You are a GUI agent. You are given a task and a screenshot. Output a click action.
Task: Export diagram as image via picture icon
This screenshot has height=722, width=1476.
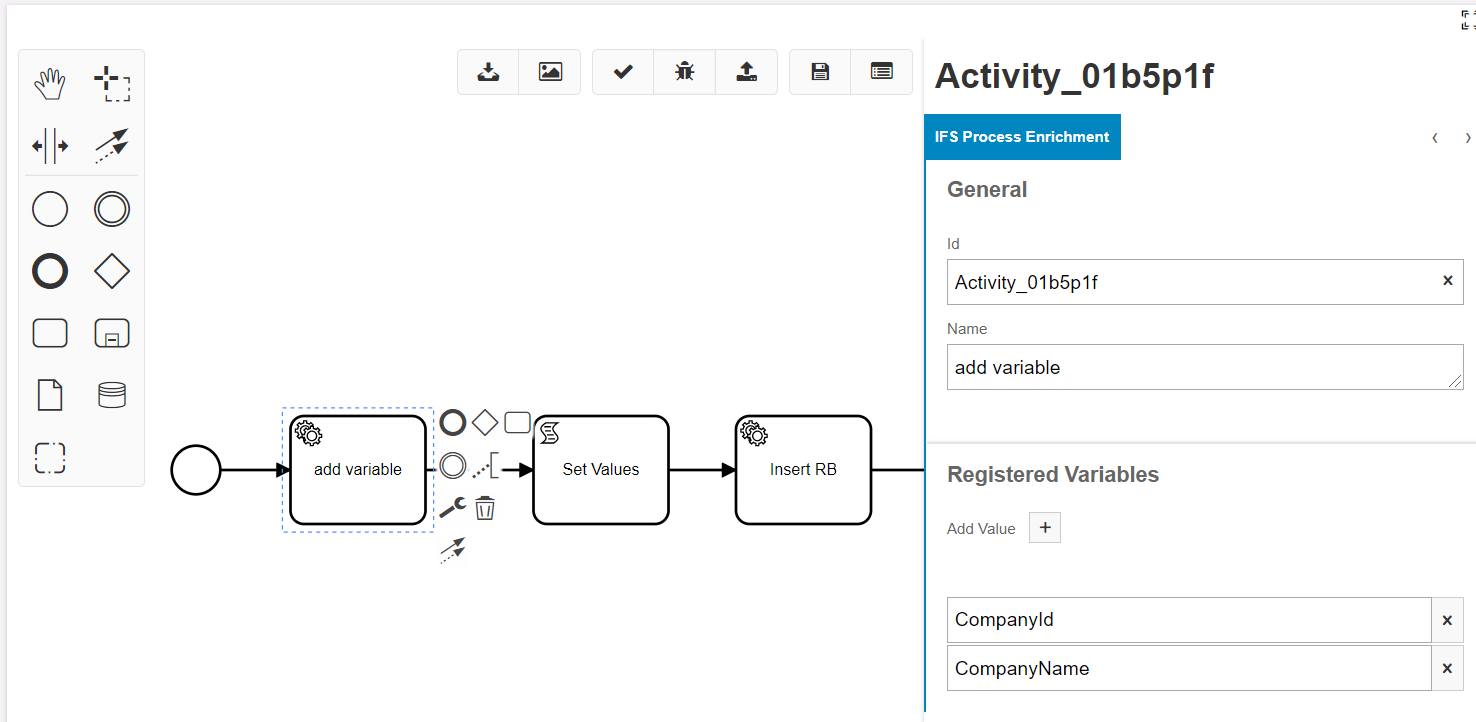(x=550, y=71)
